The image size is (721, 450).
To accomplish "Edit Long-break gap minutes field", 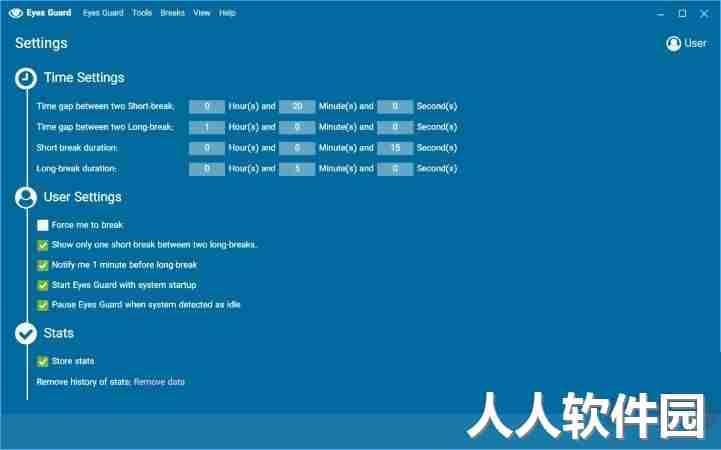I will coord(297,127).
